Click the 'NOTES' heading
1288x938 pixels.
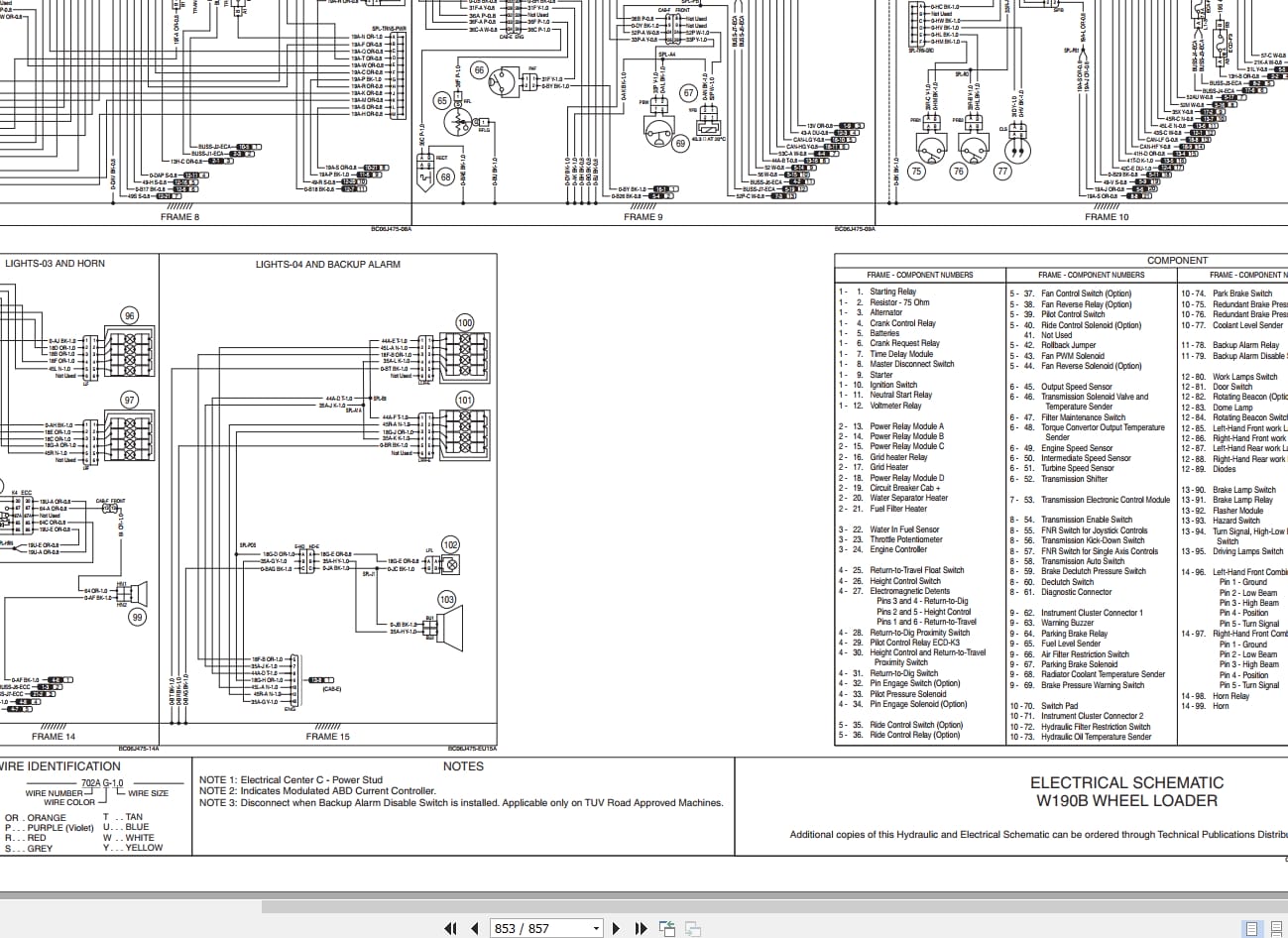coord(463,766)
